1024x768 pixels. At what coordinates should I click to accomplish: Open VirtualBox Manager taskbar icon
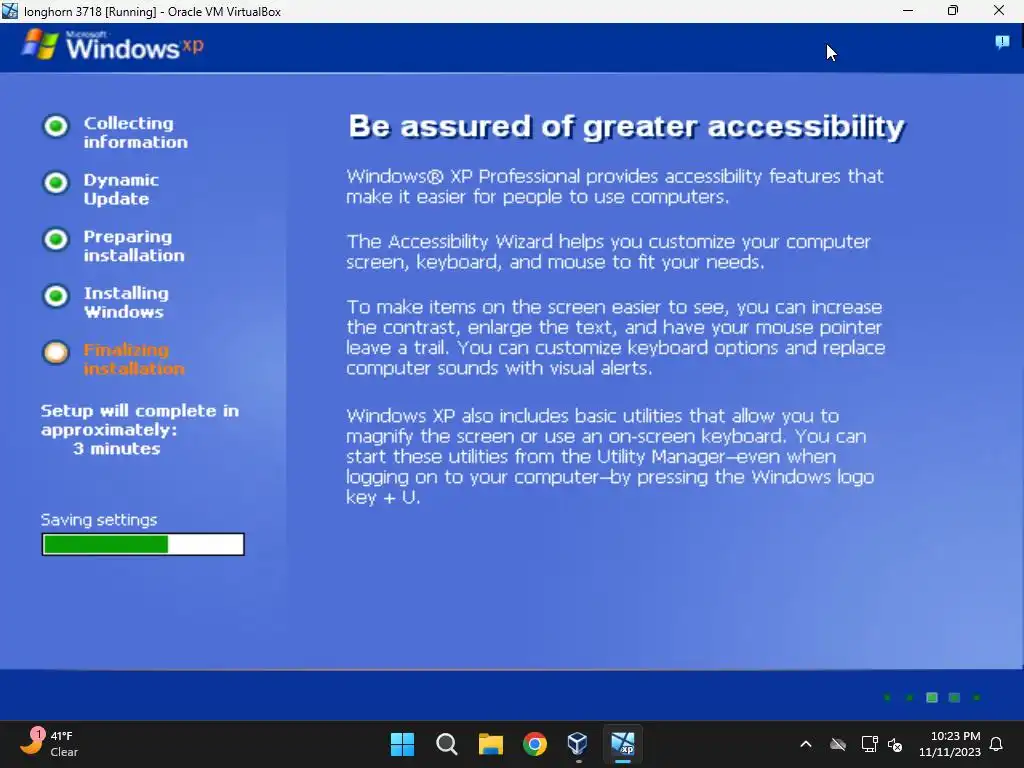coord(578,744)
